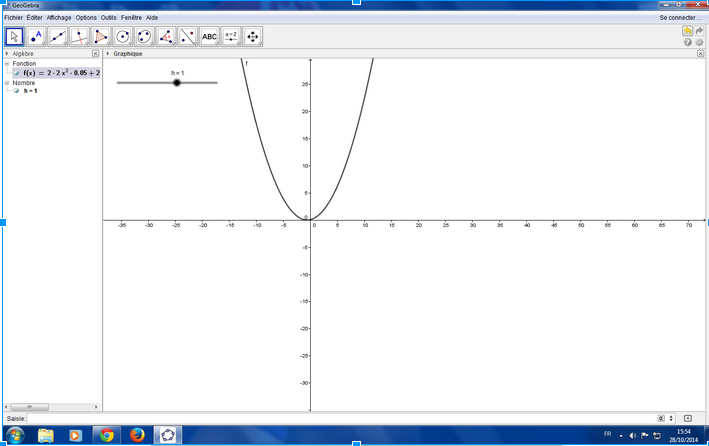Viewport: 709px width, 446px height.
Task: Pick the Perpendicular line tool
Action: tap(81, 37)
